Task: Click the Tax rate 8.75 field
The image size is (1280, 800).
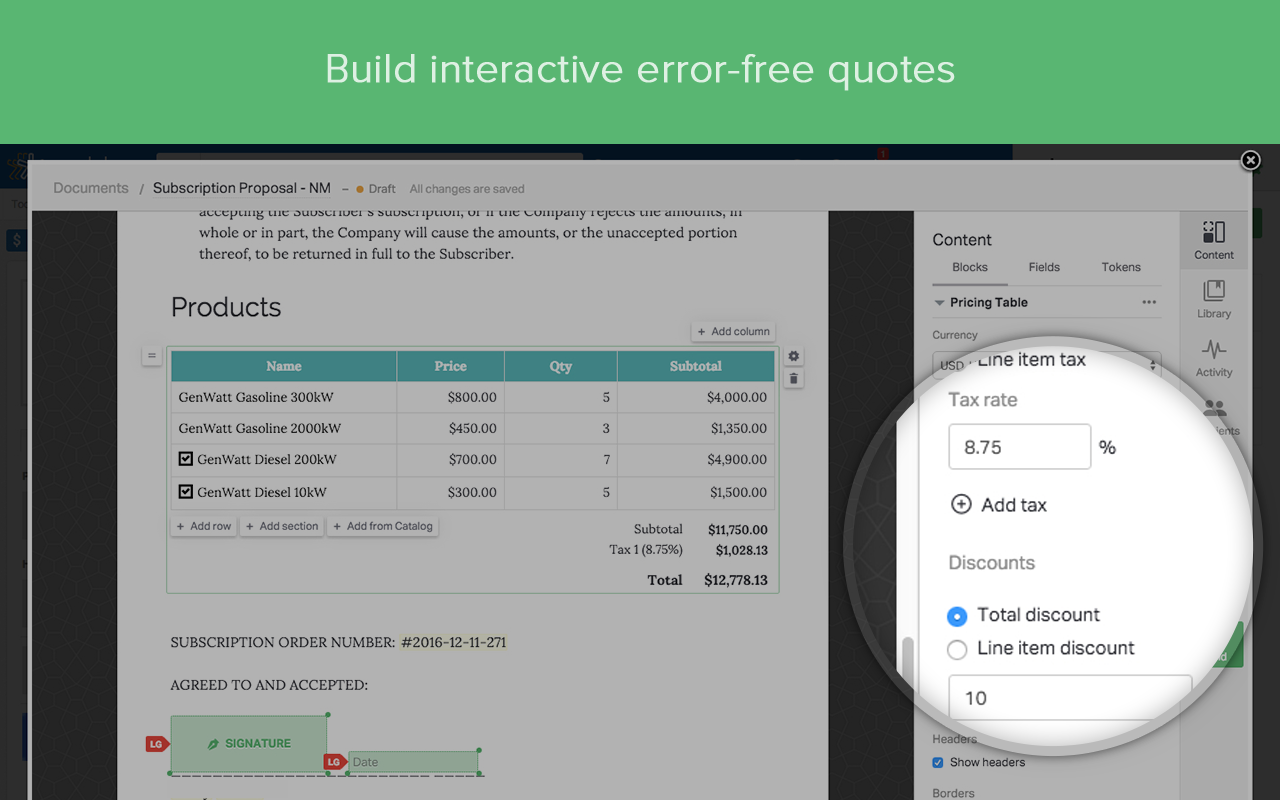Action: tap(1019, 447)
